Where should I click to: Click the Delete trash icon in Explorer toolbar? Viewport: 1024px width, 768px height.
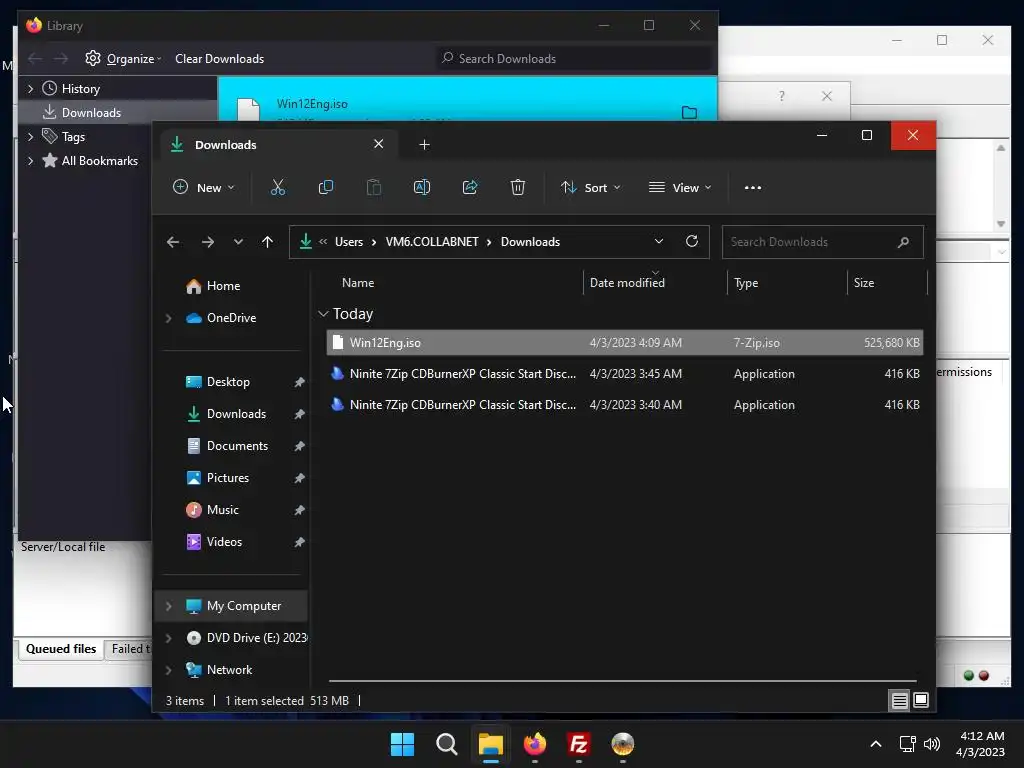click(x=517, y=187)
